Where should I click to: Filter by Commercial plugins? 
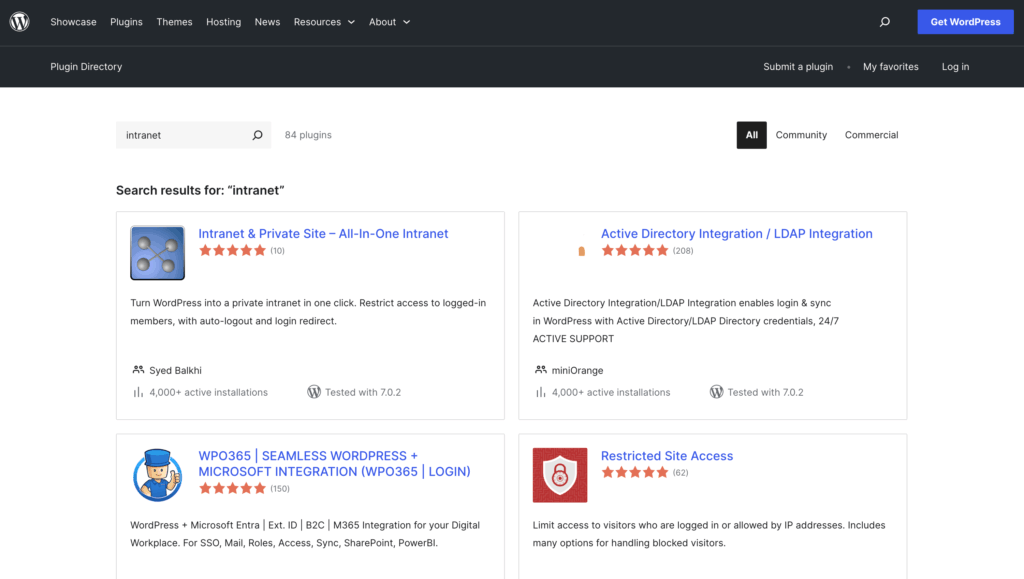click(871, 135)
